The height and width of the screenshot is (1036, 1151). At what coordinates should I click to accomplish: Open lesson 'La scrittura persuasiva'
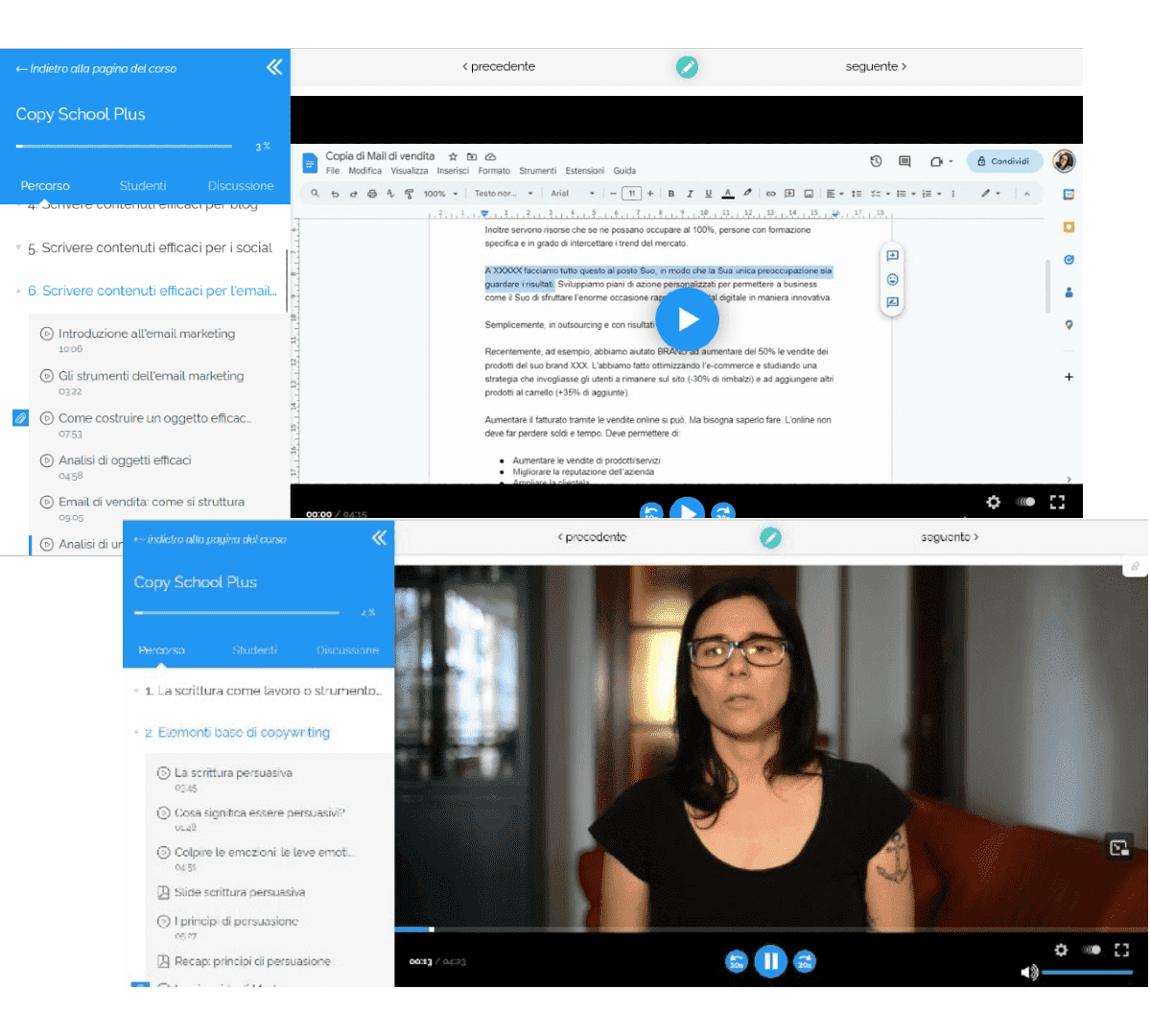tap(233, 773)
